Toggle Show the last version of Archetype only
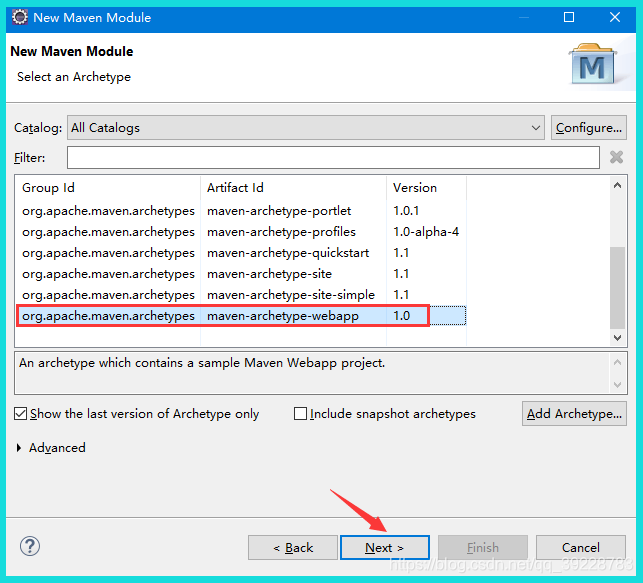 point(21,414)
